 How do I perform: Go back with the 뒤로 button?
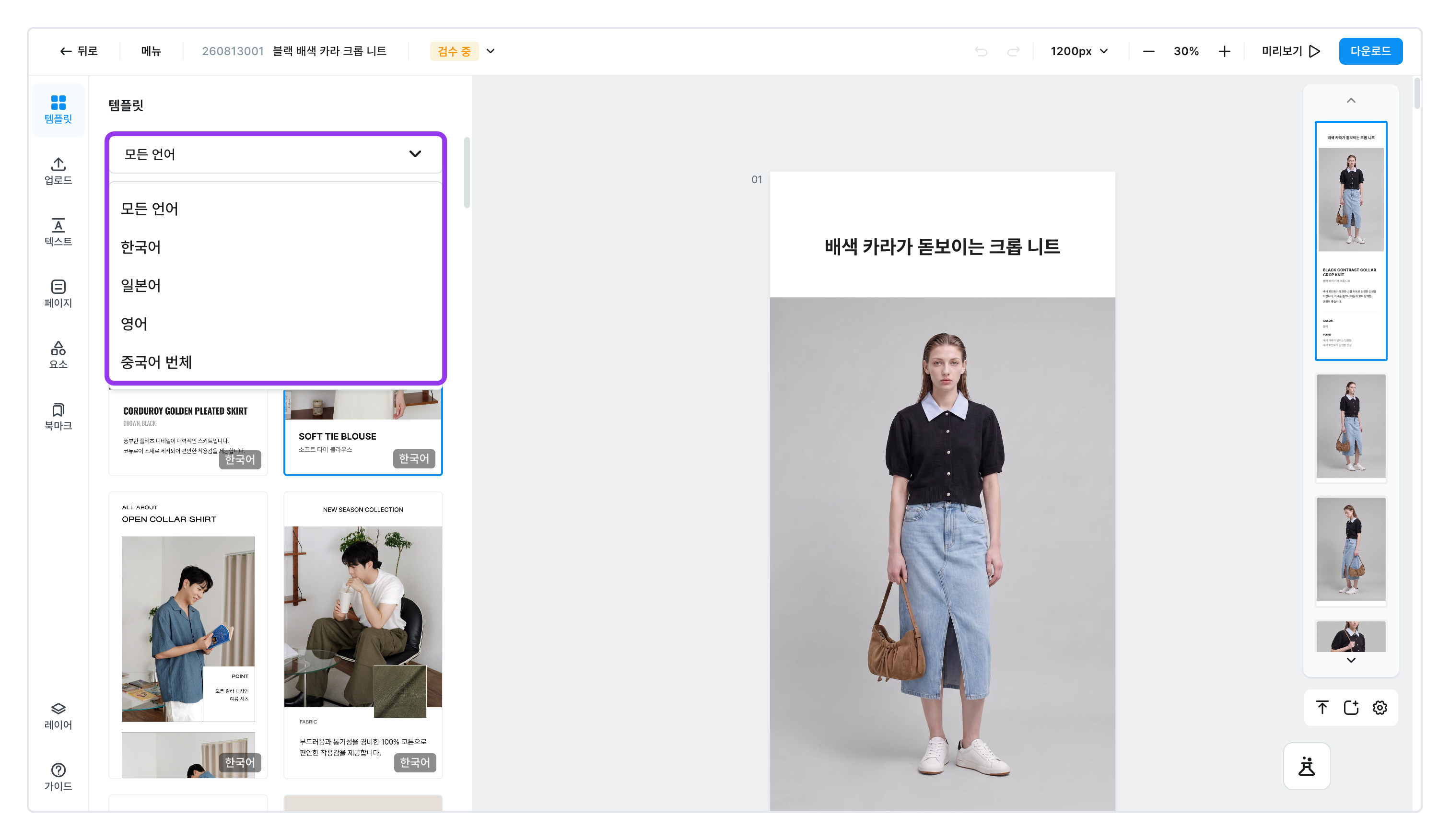click(79, 51)
